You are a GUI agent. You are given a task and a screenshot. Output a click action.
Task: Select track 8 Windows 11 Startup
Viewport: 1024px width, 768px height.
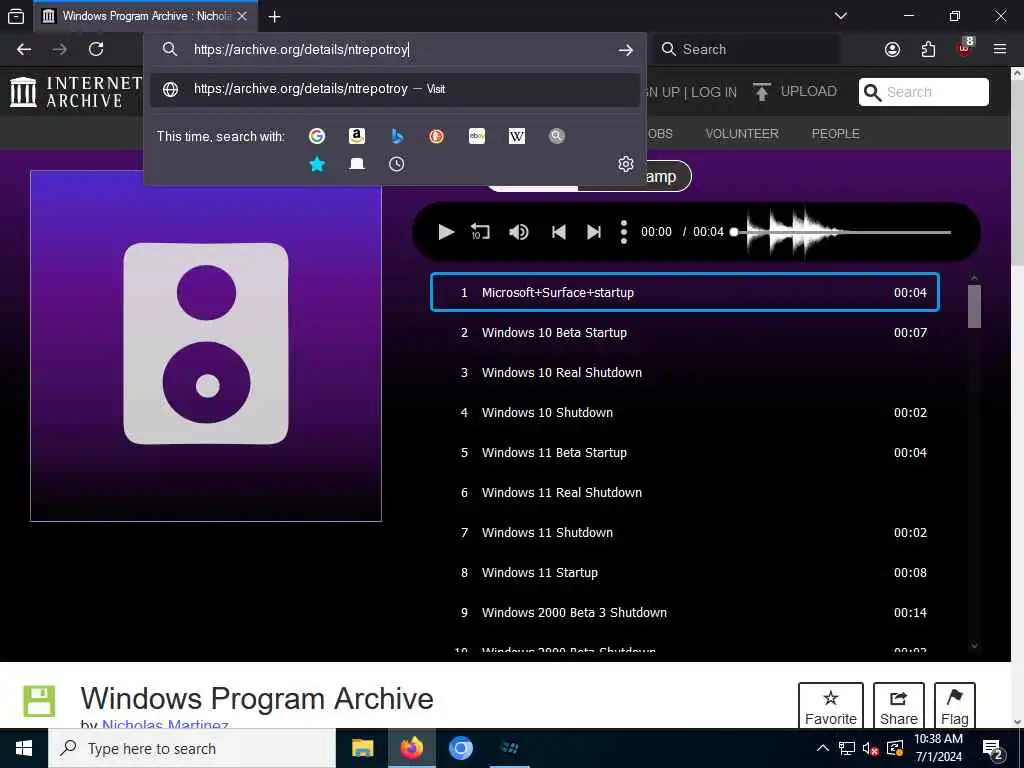[684, 572]
